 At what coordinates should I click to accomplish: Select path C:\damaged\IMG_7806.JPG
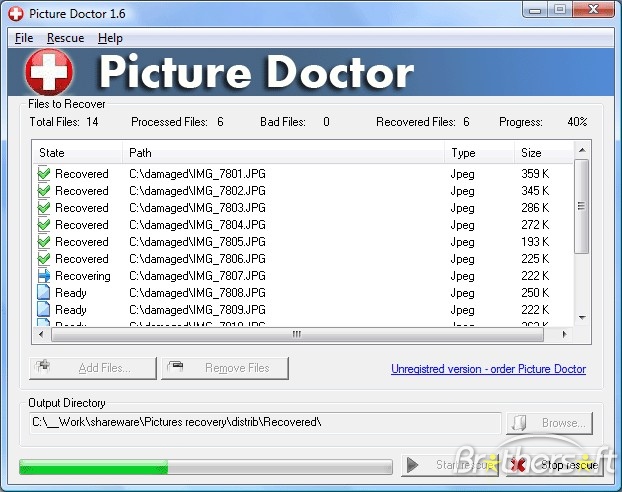click(197, 259)
